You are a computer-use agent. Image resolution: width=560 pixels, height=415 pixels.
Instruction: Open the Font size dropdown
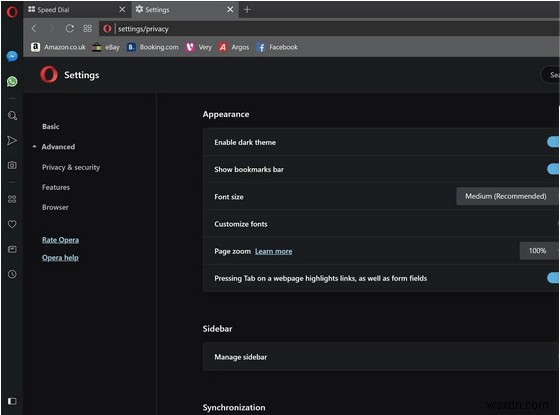pos(507,196)
